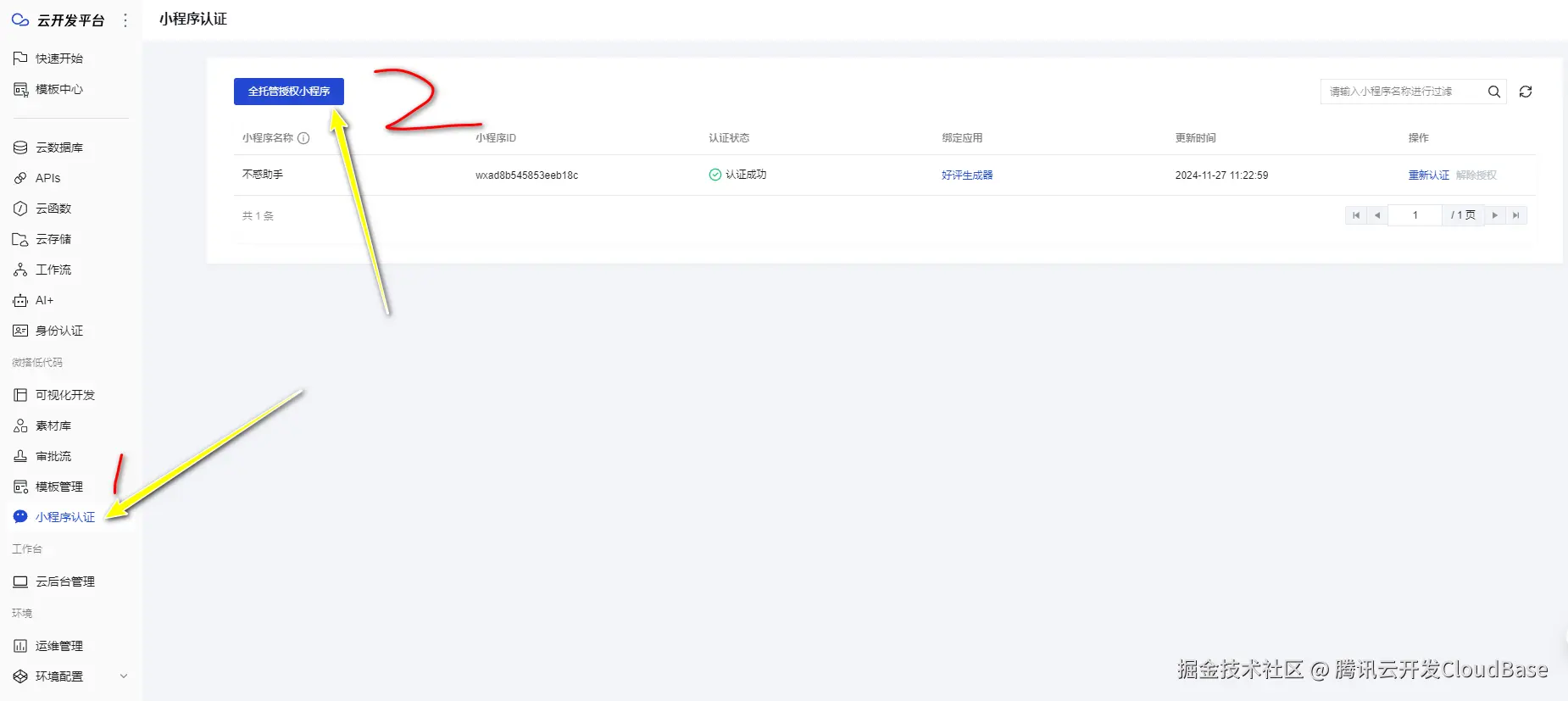Go to the last page

[x=1516, y=215]
